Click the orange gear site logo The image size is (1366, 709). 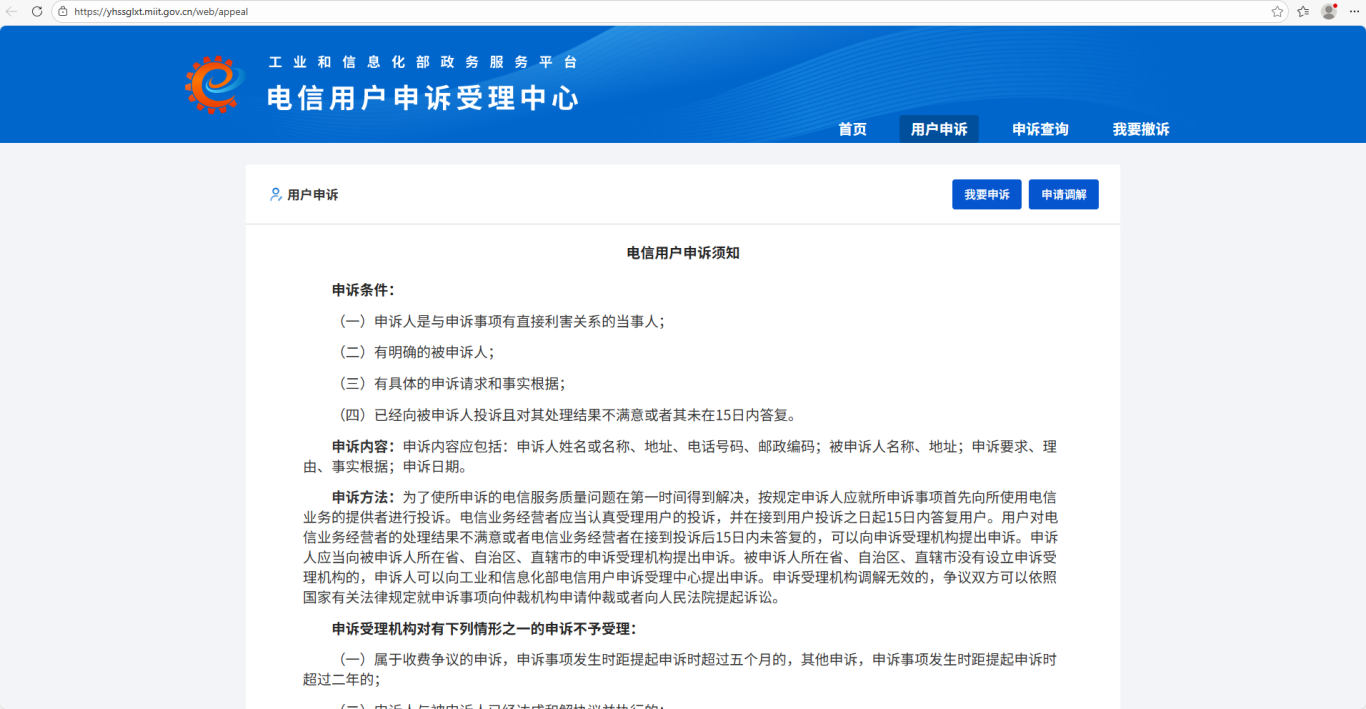[214, 85]
